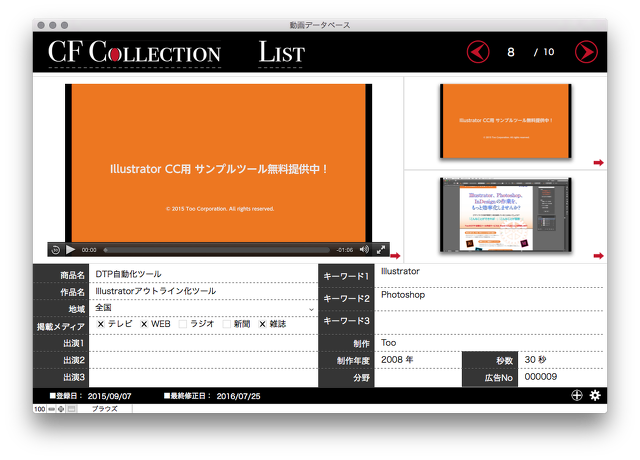Go to the previous record arrow

click(x=478, y=52)
